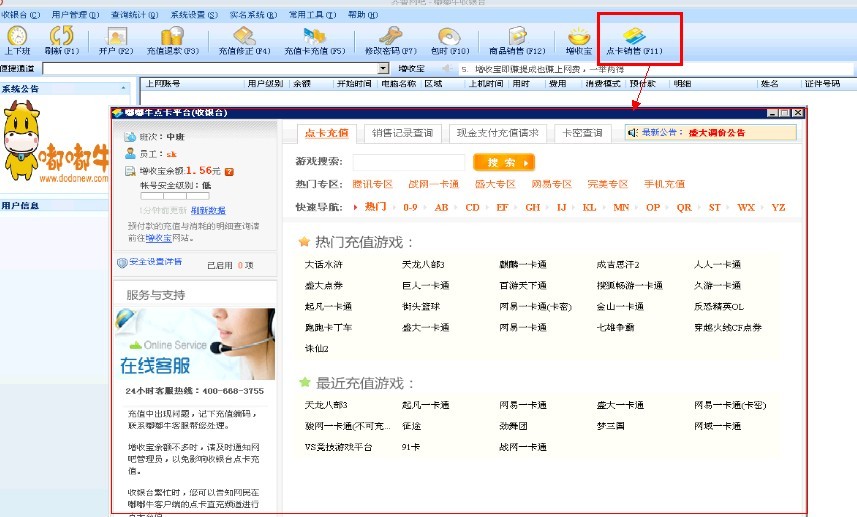The image size is (857, 517).
Task: Open the 开户 (F2) account icon
Action: (x=116, y=37)
